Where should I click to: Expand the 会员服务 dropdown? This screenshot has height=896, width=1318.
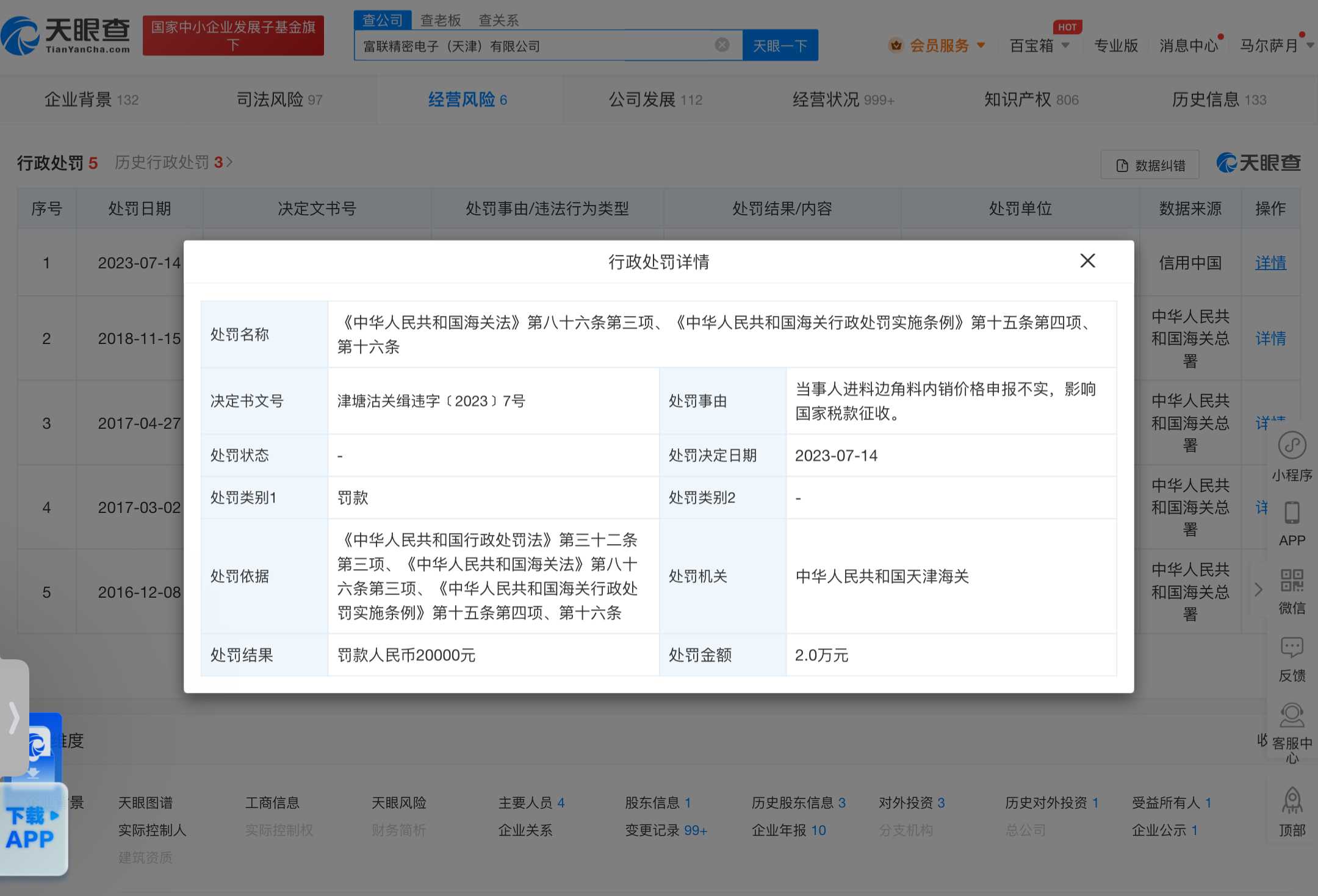click(x=981, y=46)
